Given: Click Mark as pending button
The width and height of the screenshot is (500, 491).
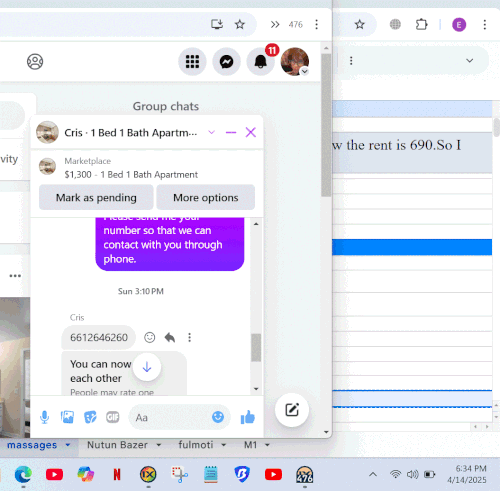Looking at the screenshot, I should tap(96, 197).
